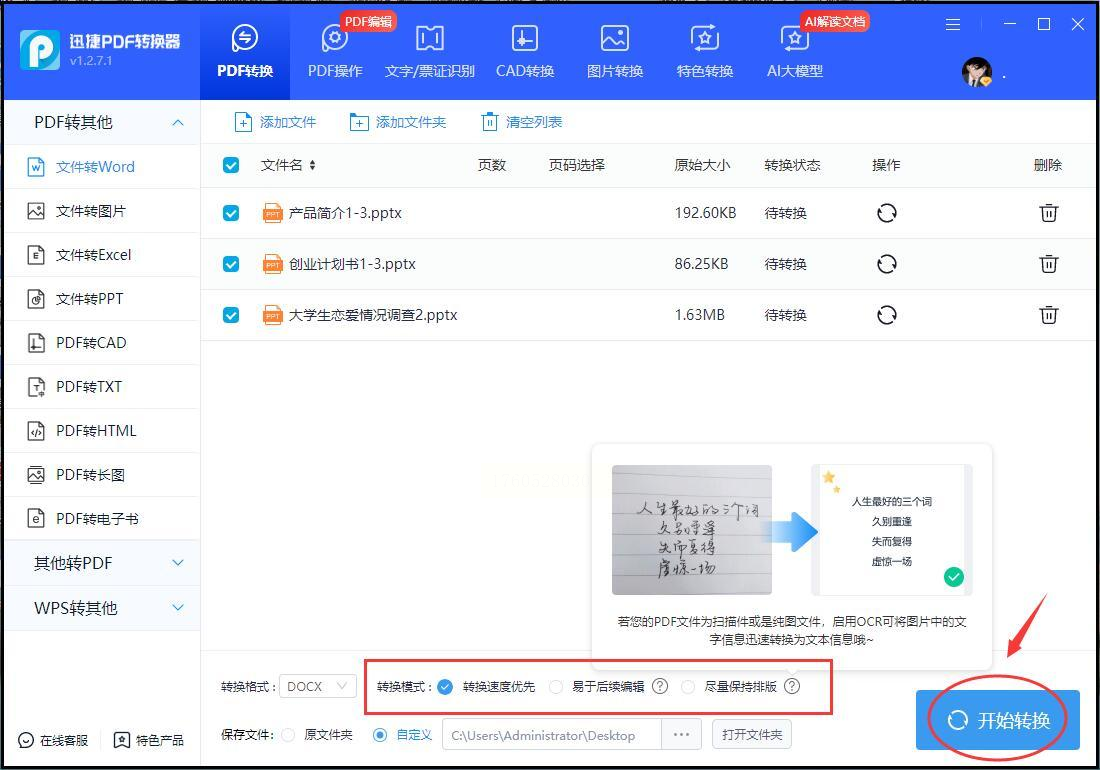This screenshot has height=770, width=1100.
Task: Delete 产品简介1-3.pptx using its trash icon
Action: [x=1048, y=213]
